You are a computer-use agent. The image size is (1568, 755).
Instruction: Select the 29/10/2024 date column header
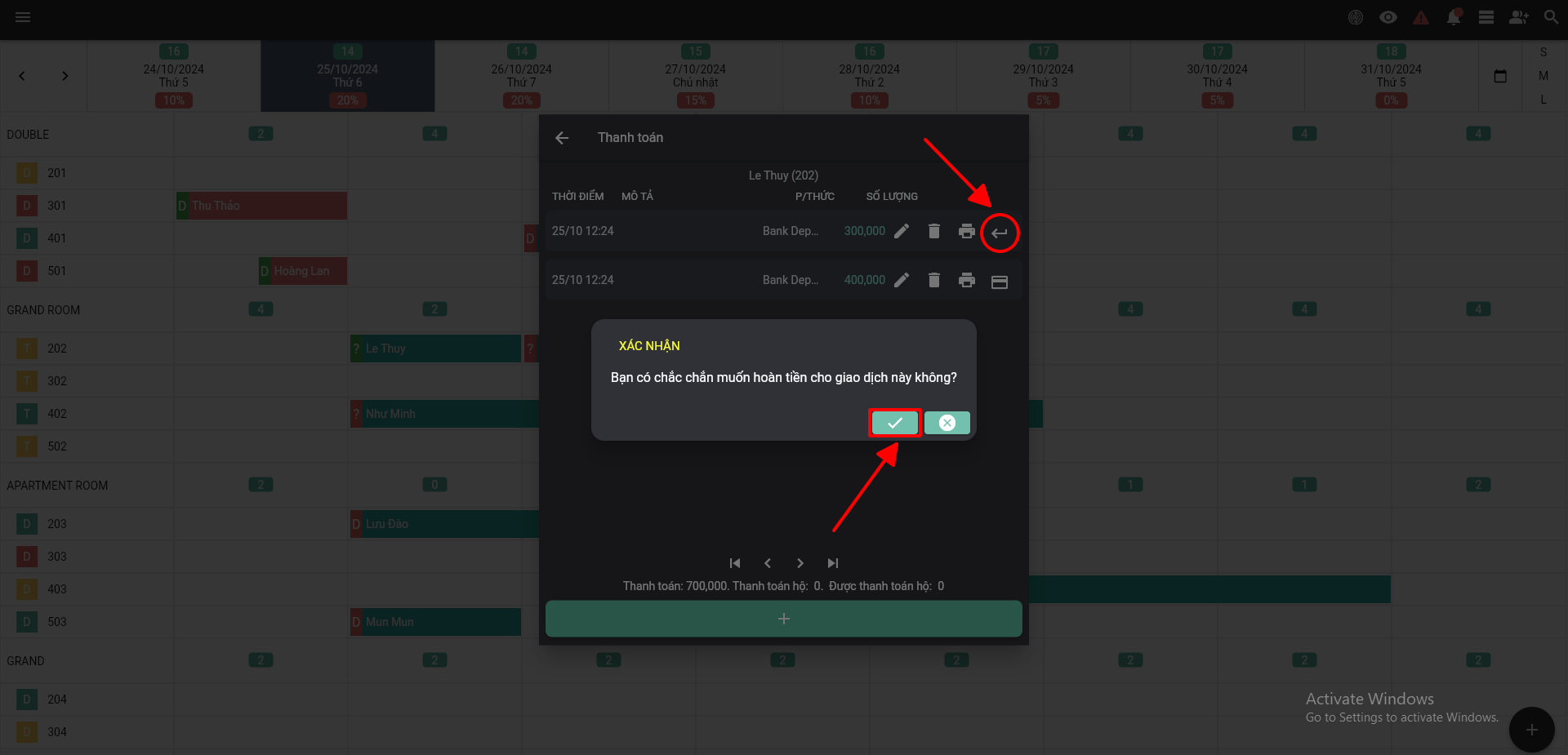[x=1044, y=76]
